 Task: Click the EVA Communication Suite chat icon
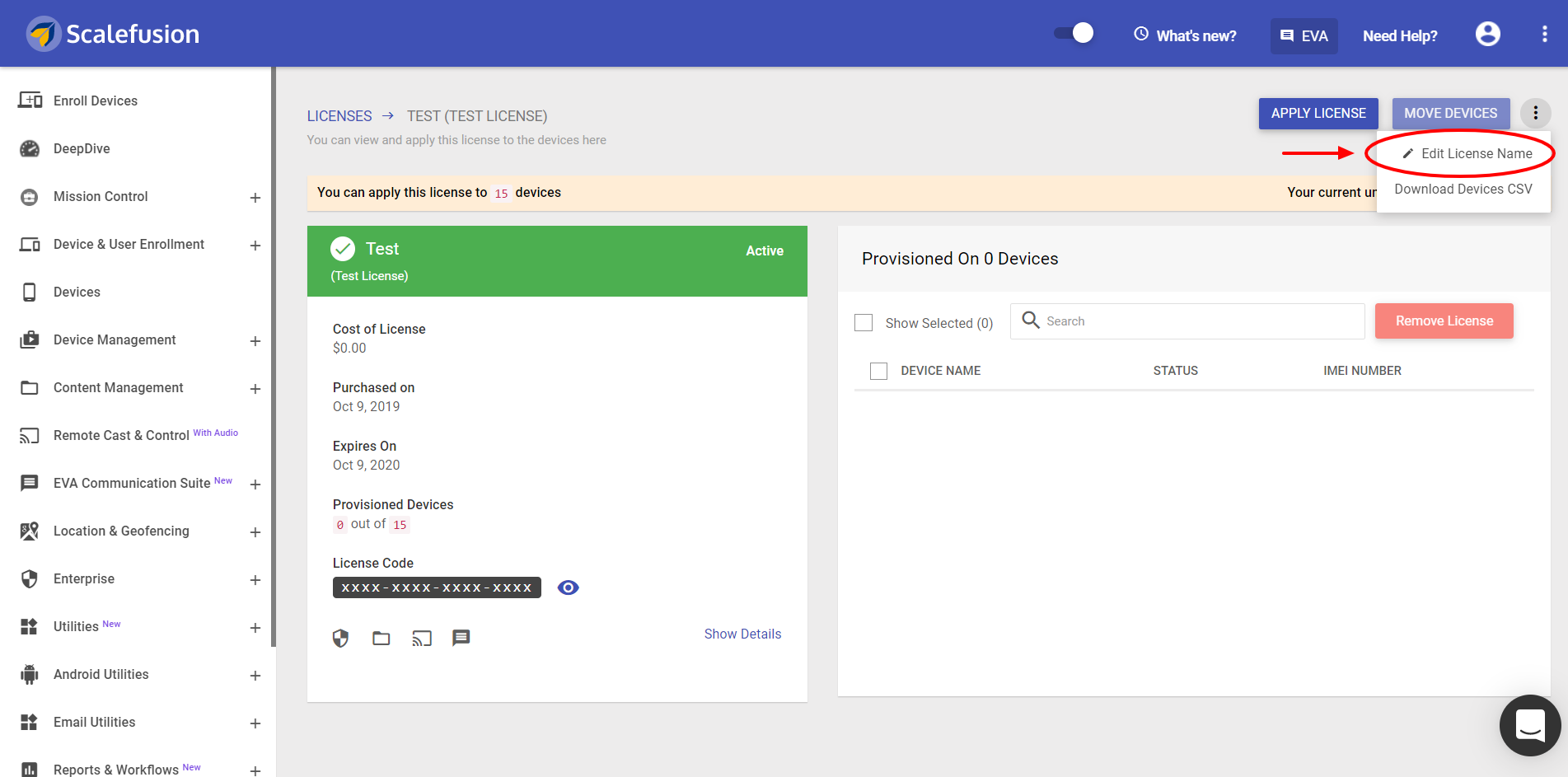point(30,484)
